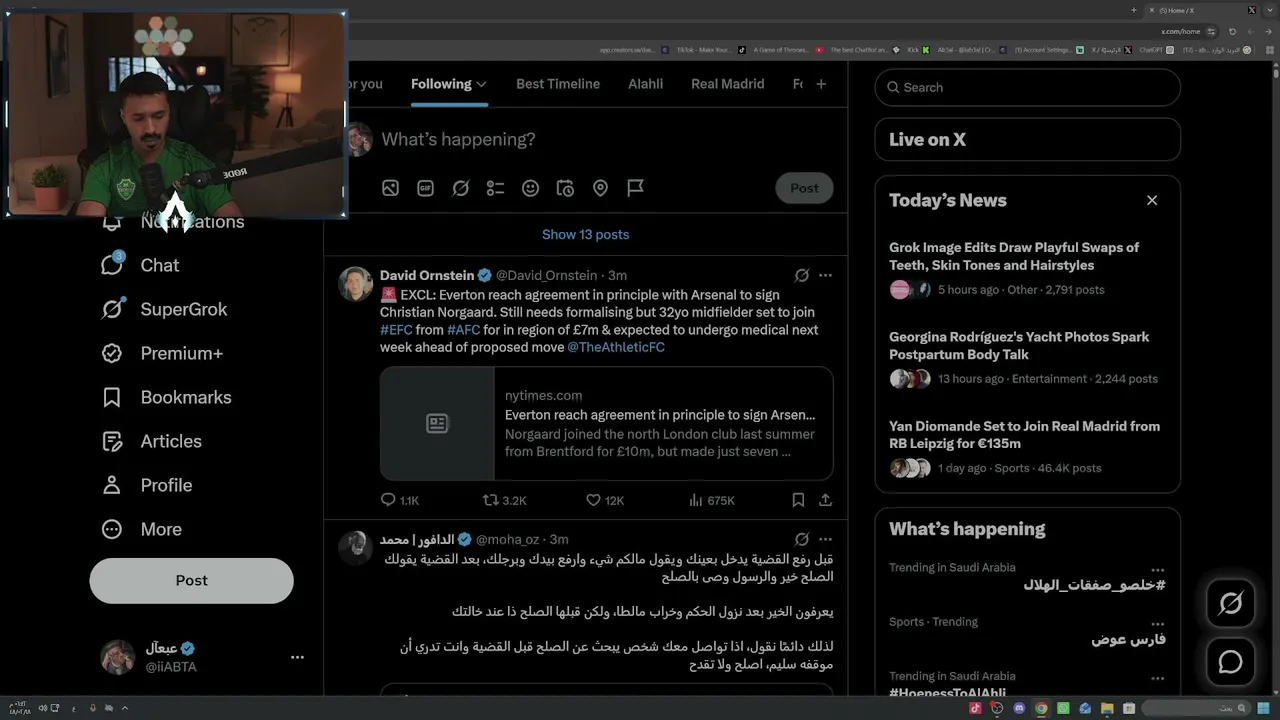Switch to the Alahli tab
The width and height of the screenshot is (1280, 720).
(645, 84)
